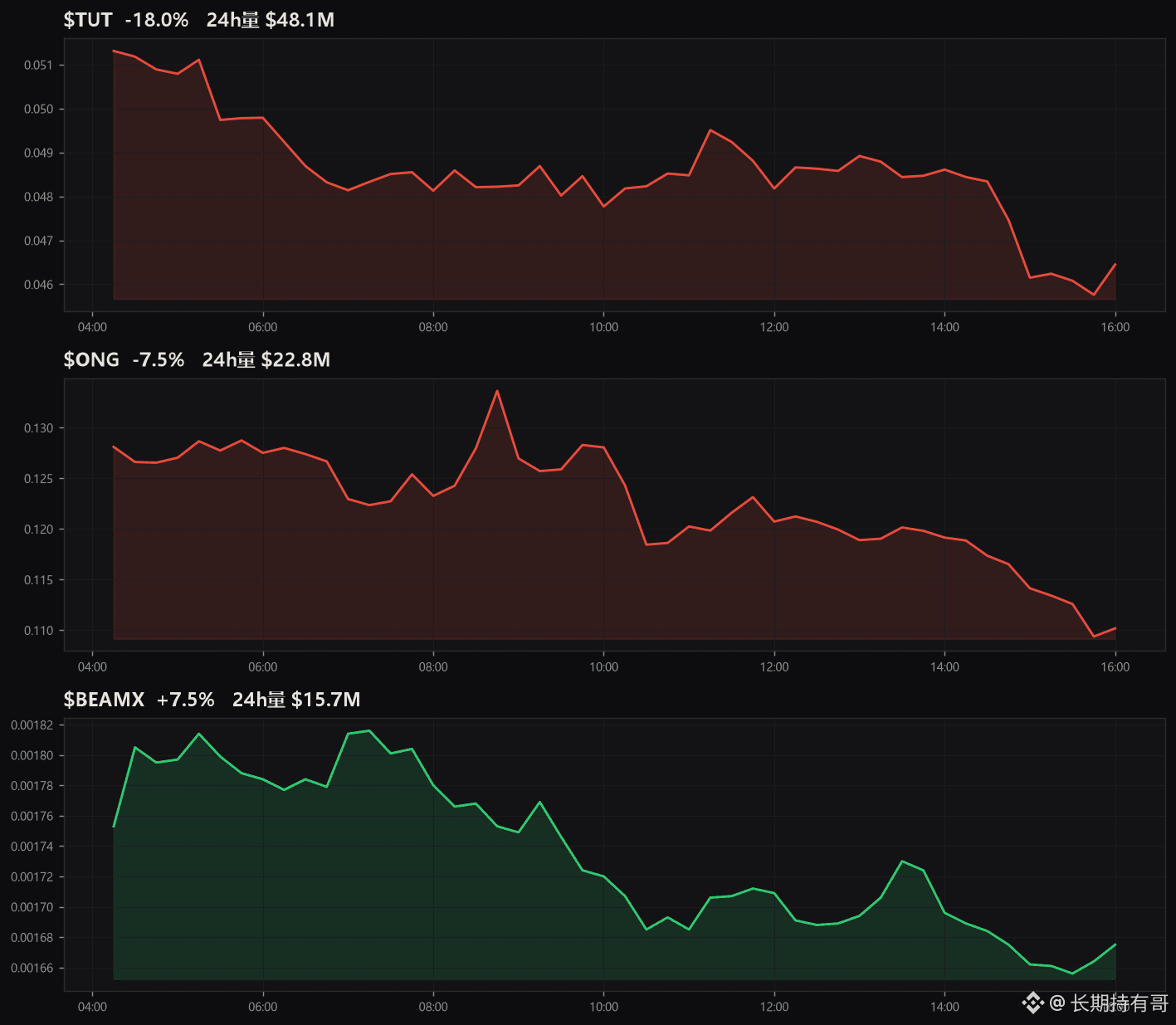Image resolution: width=1176 pixels, height=1025 pixels.
Task: Click the 06:00 time label under BEAMX chart
Action: tap(263, 1007)
